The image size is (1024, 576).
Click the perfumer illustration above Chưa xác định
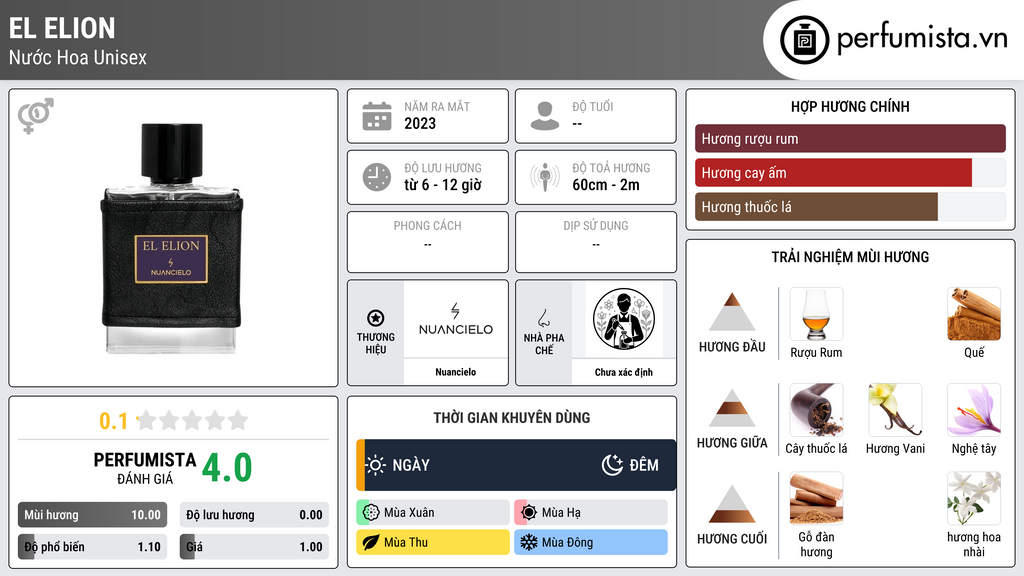click(624, 319)
